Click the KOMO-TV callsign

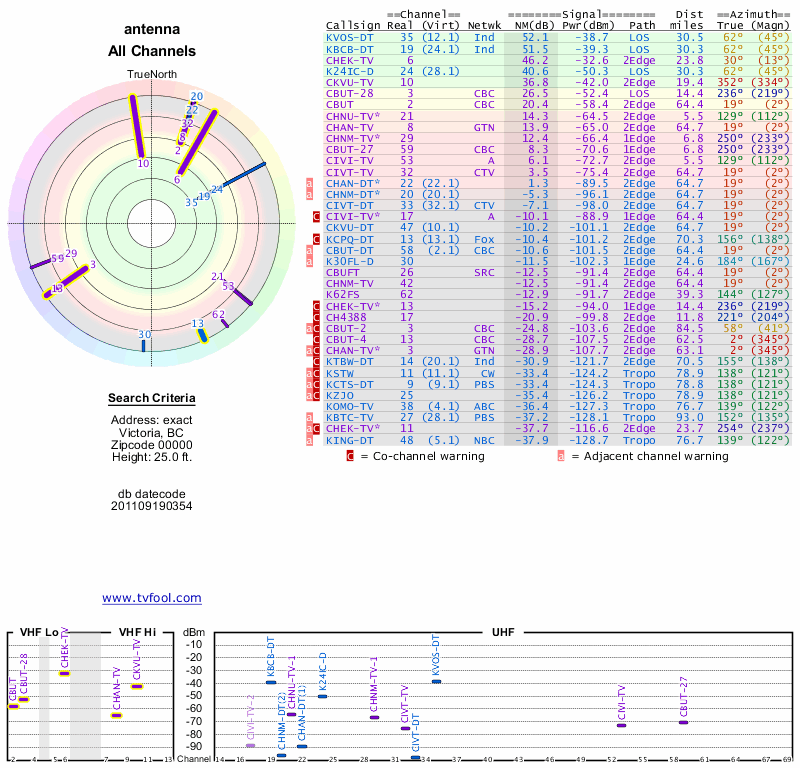[x=350, y=407]
